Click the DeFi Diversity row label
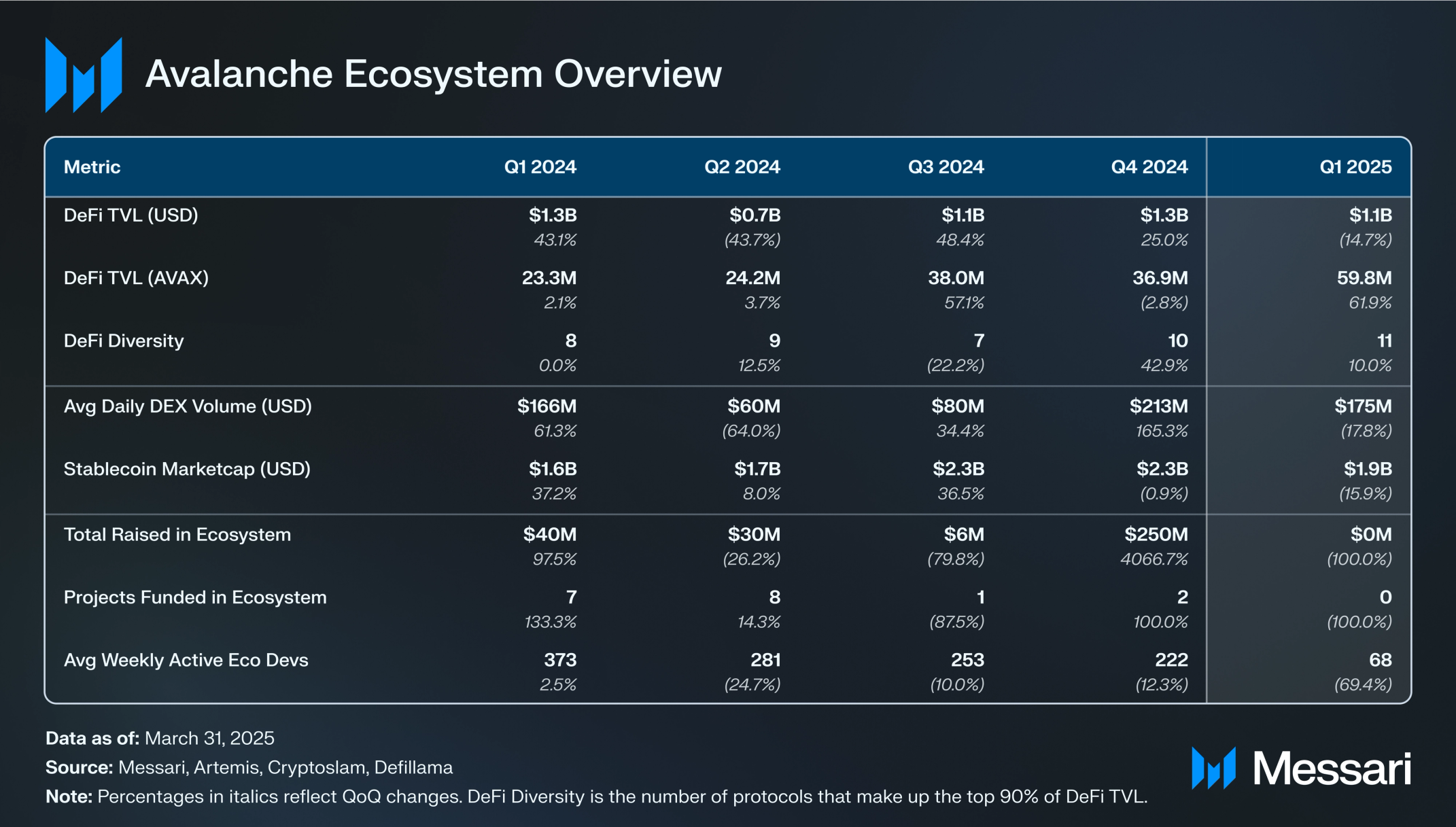The width and height of the screenshot is (1456, 827). pyautogui.click(x=124, y=341)
